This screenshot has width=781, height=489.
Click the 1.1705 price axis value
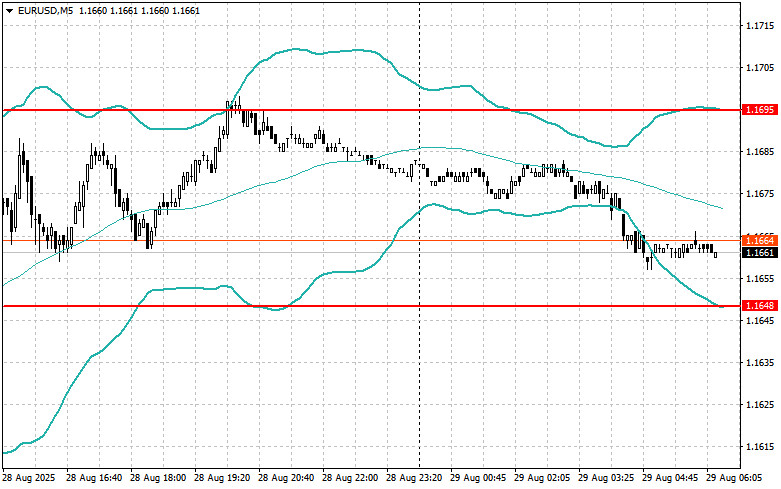click(760, 68)
